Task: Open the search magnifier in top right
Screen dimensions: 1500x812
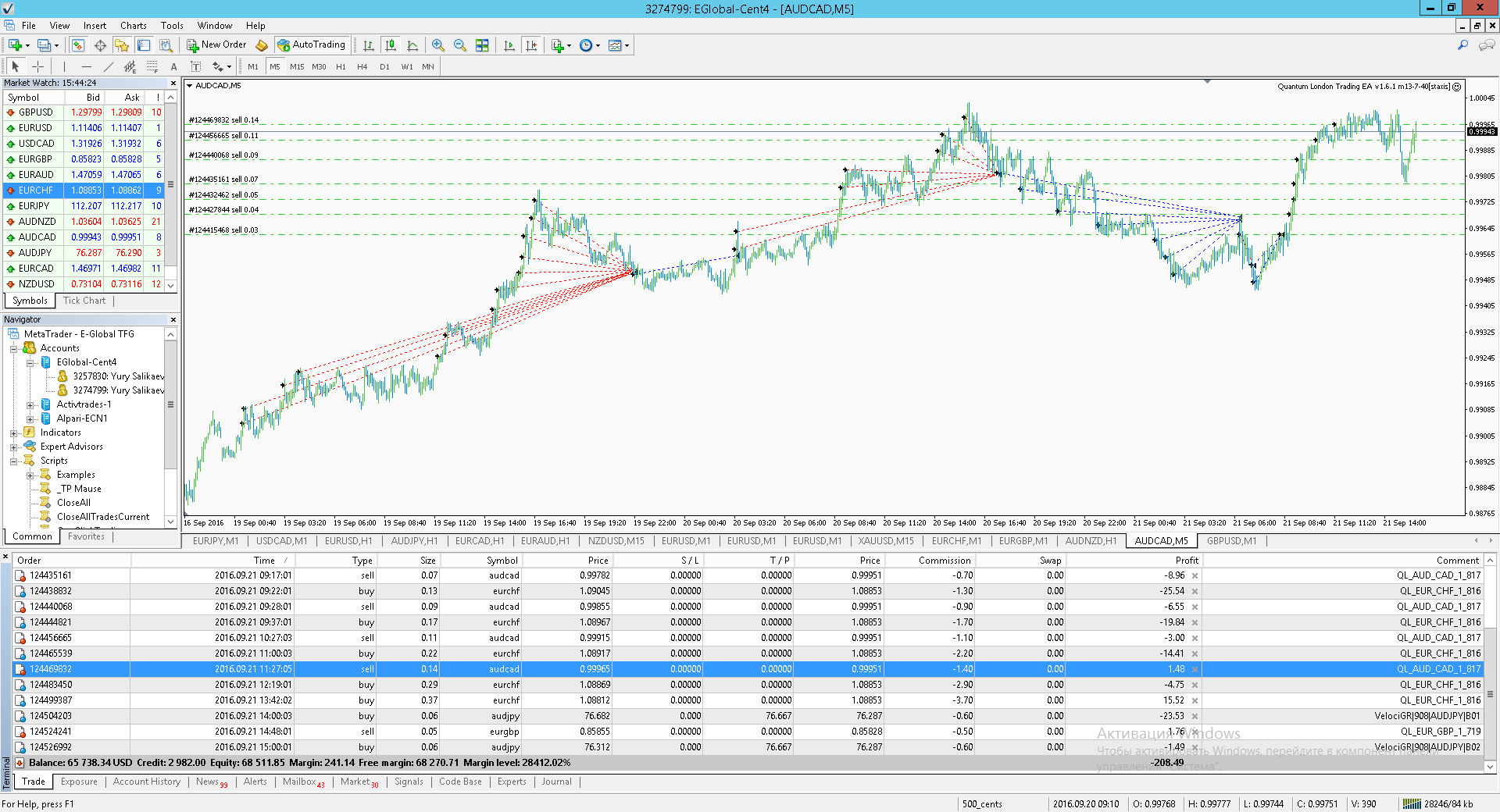Action: point(1462,45)
